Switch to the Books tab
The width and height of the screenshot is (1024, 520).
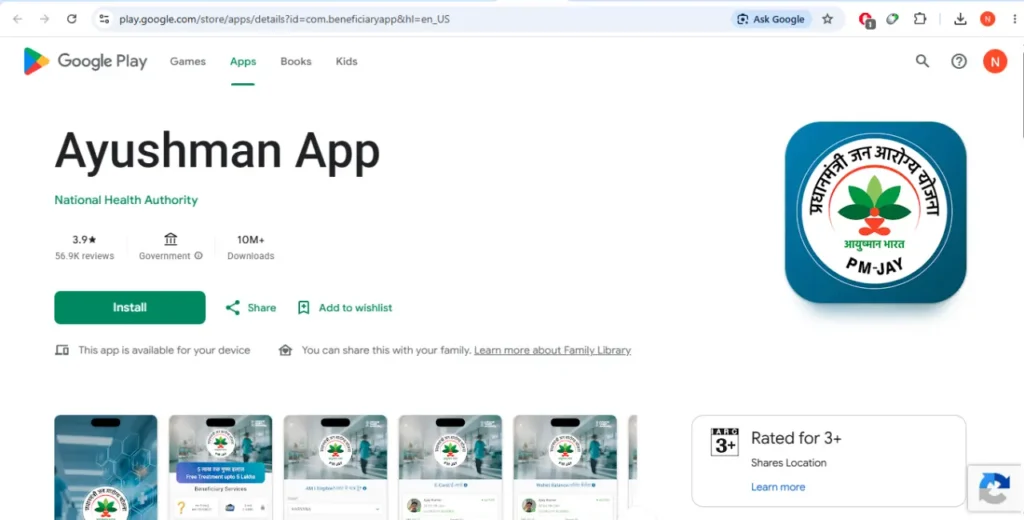(x=296, y=61)
